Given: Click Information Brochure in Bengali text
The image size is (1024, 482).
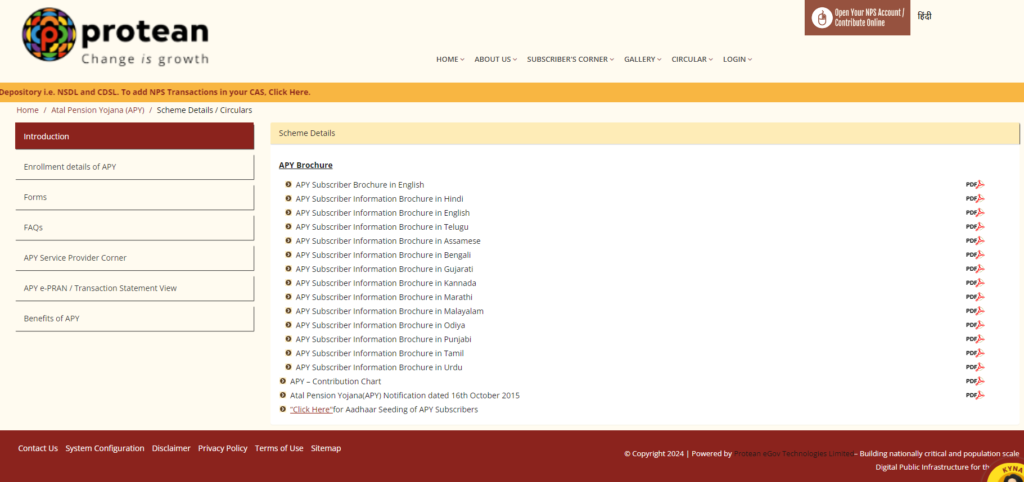Looking at the screenshot, I should pyautogui.click(x=383, y=255).
